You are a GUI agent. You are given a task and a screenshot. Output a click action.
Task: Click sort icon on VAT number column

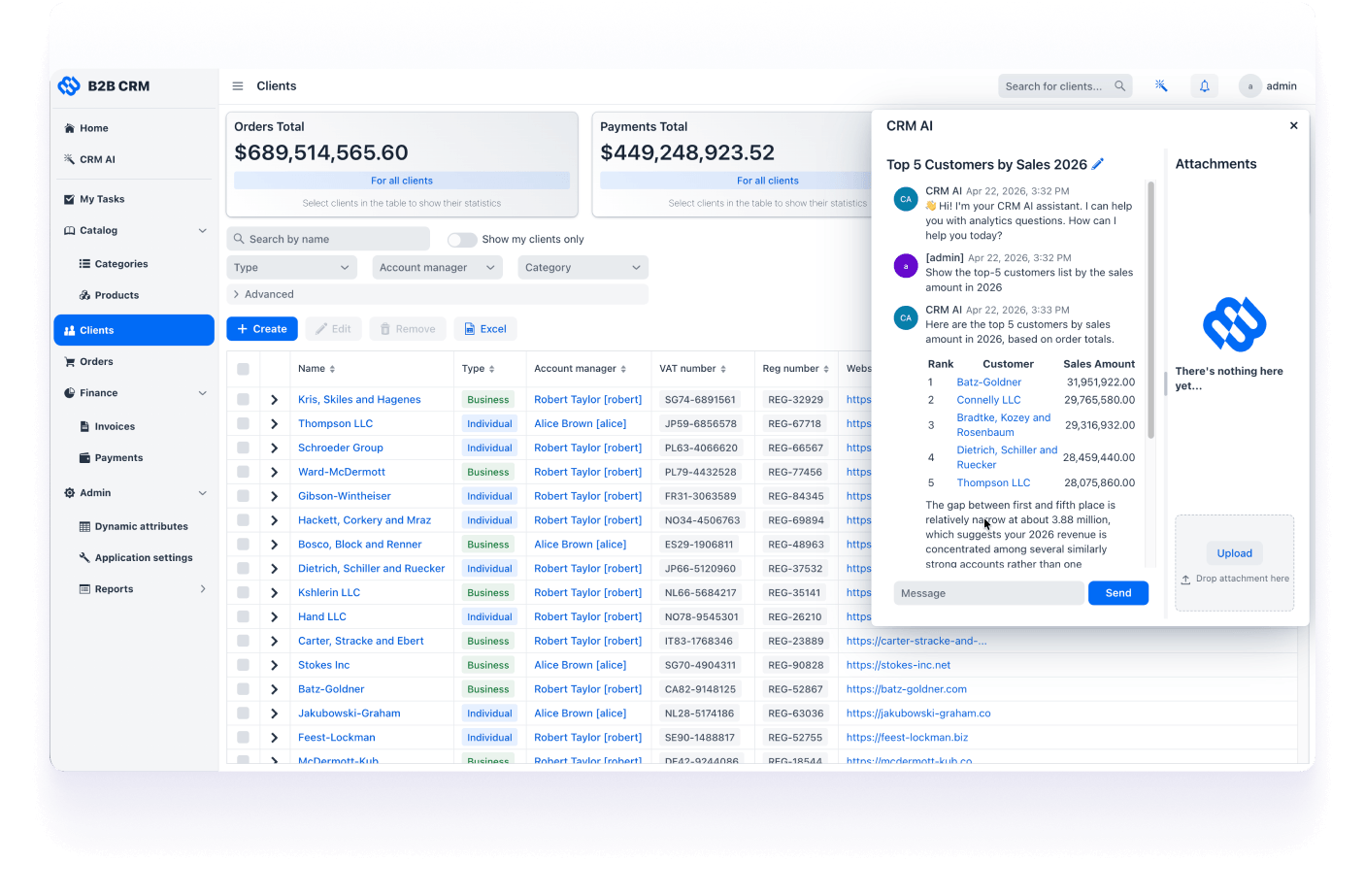pos(723,369)
